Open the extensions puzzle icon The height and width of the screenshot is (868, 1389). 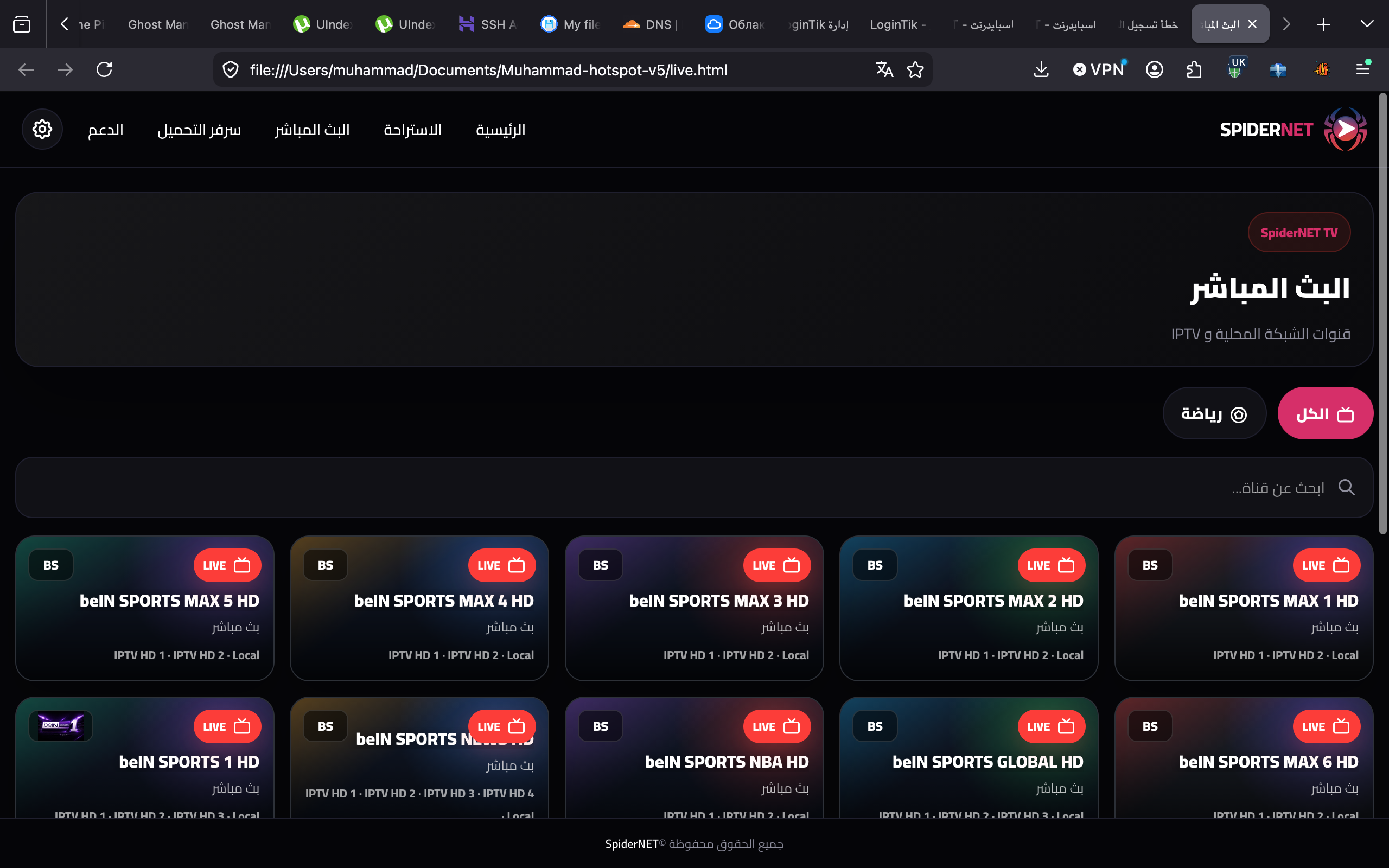tap(1194, 70)
